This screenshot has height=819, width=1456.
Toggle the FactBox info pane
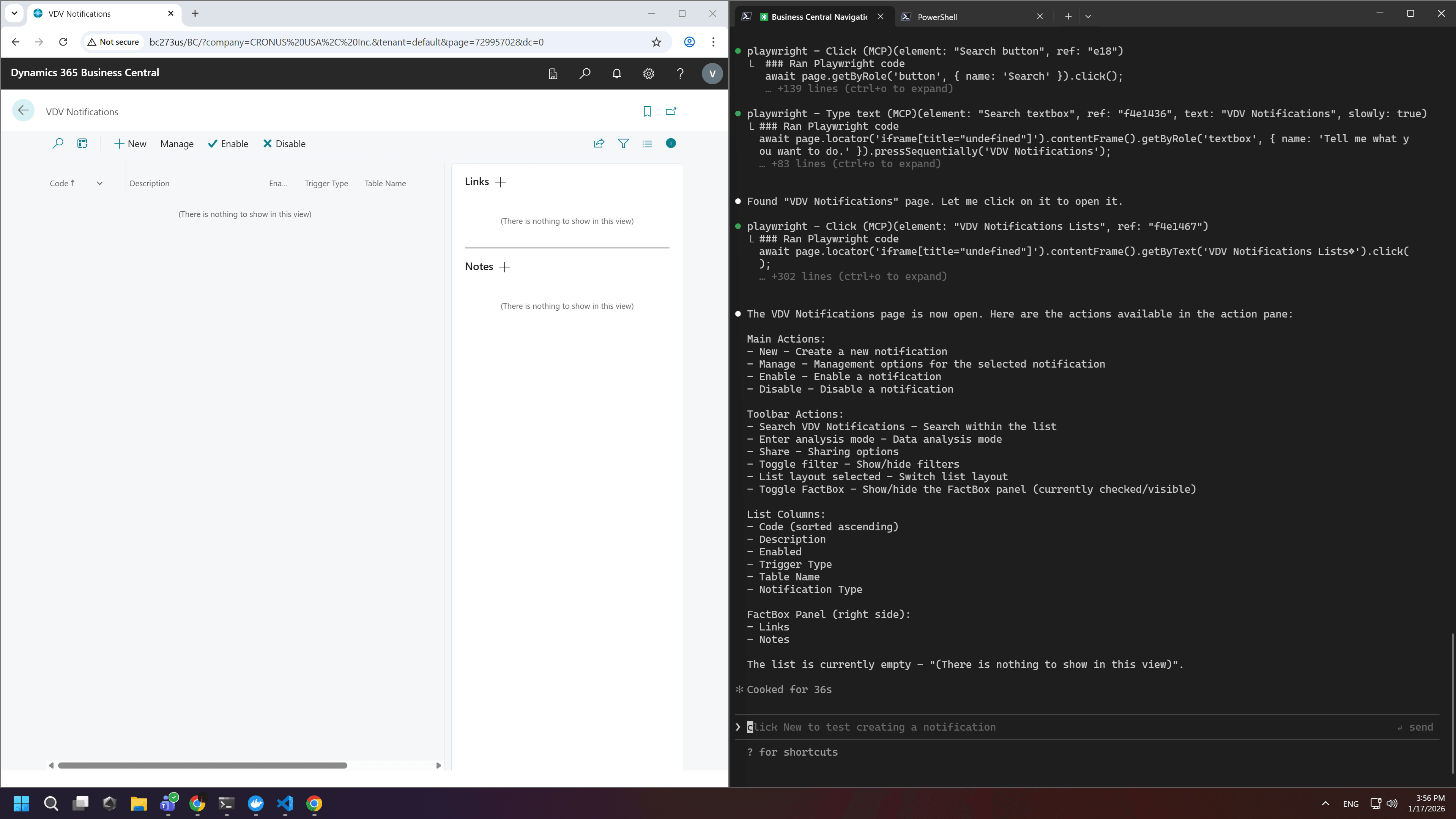coord(670,143)
